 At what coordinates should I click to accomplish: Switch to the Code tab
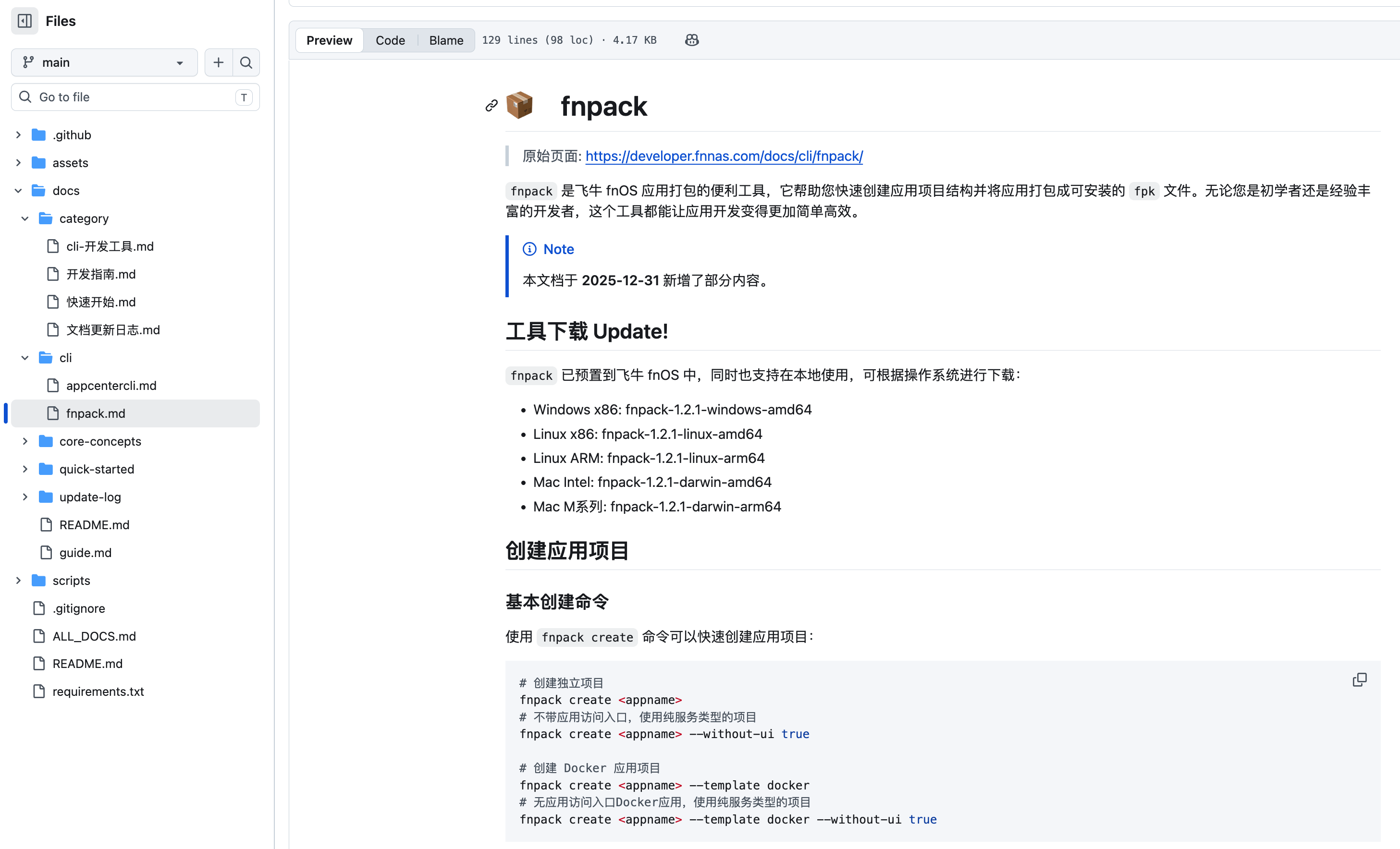click(x=390, y=40)
